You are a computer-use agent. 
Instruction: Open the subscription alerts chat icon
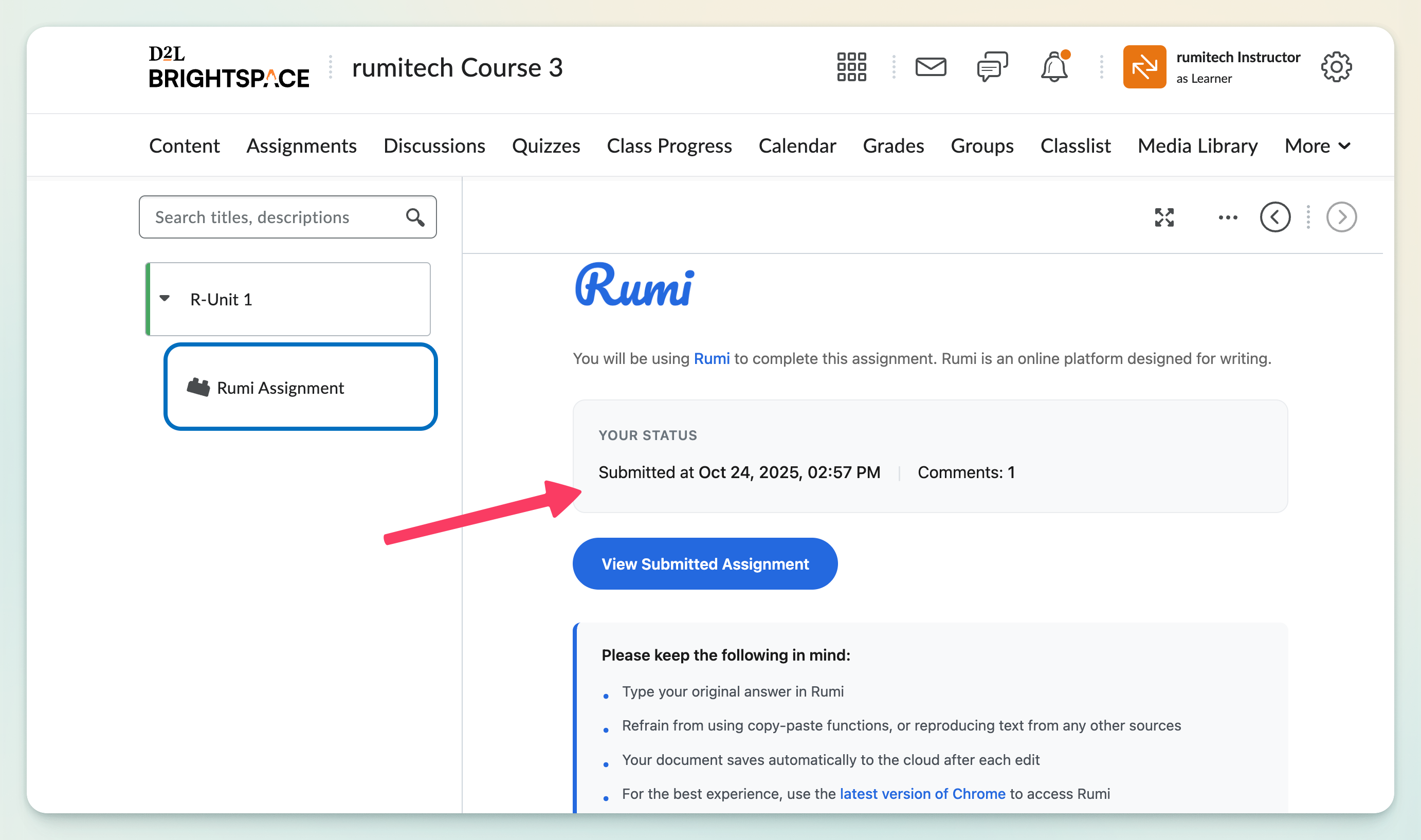tap(992, 67)
